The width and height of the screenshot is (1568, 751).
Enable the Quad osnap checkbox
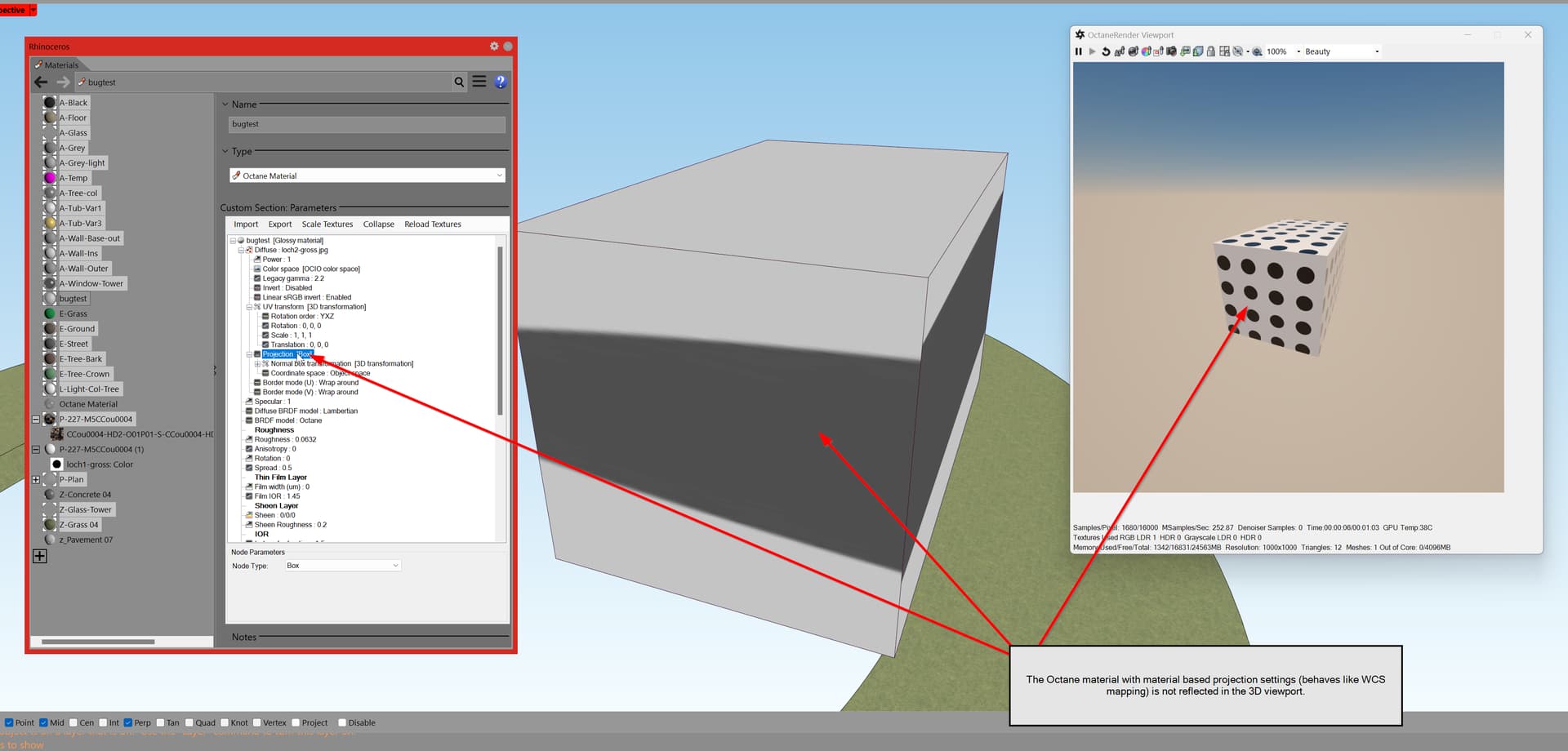click(x=189, y=722)
